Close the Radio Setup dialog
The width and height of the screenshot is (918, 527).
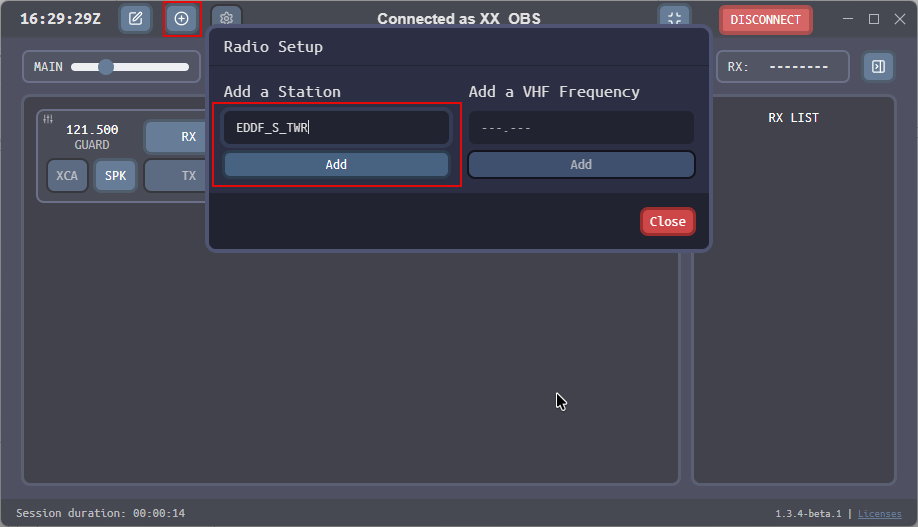click(x=667, y=222)
